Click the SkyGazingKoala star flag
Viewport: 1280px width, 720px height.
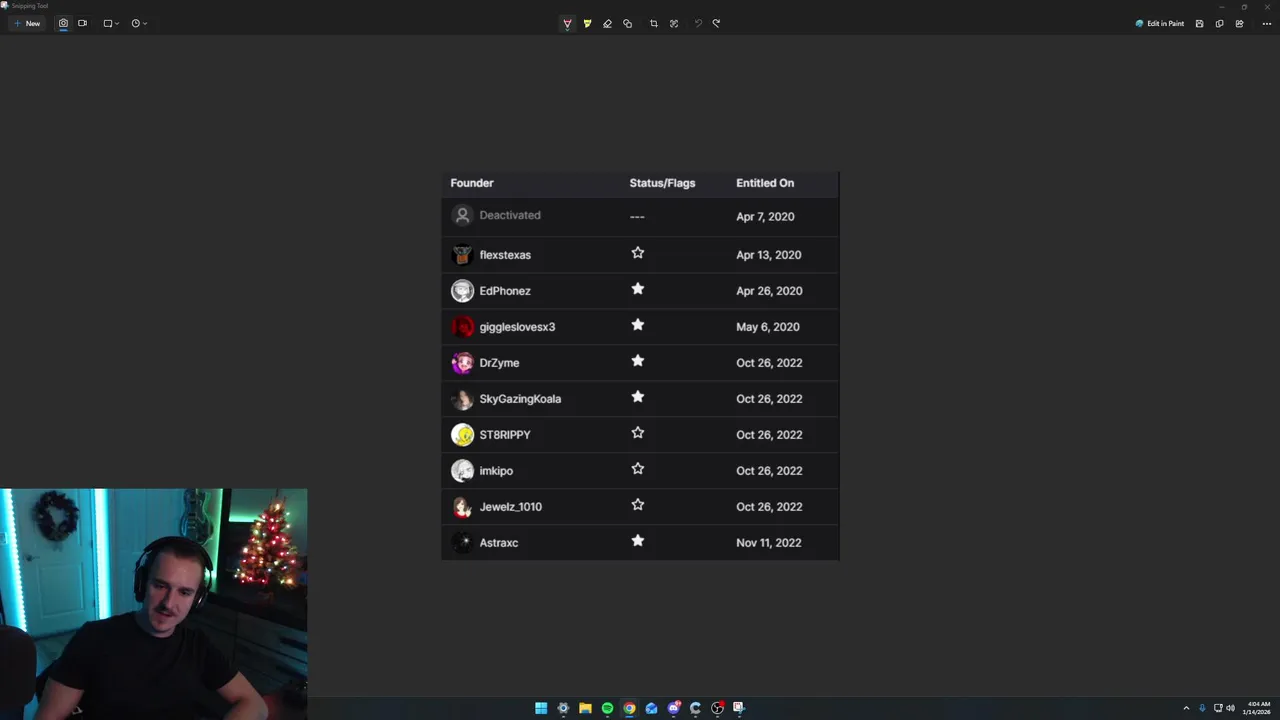coord(638,397)
